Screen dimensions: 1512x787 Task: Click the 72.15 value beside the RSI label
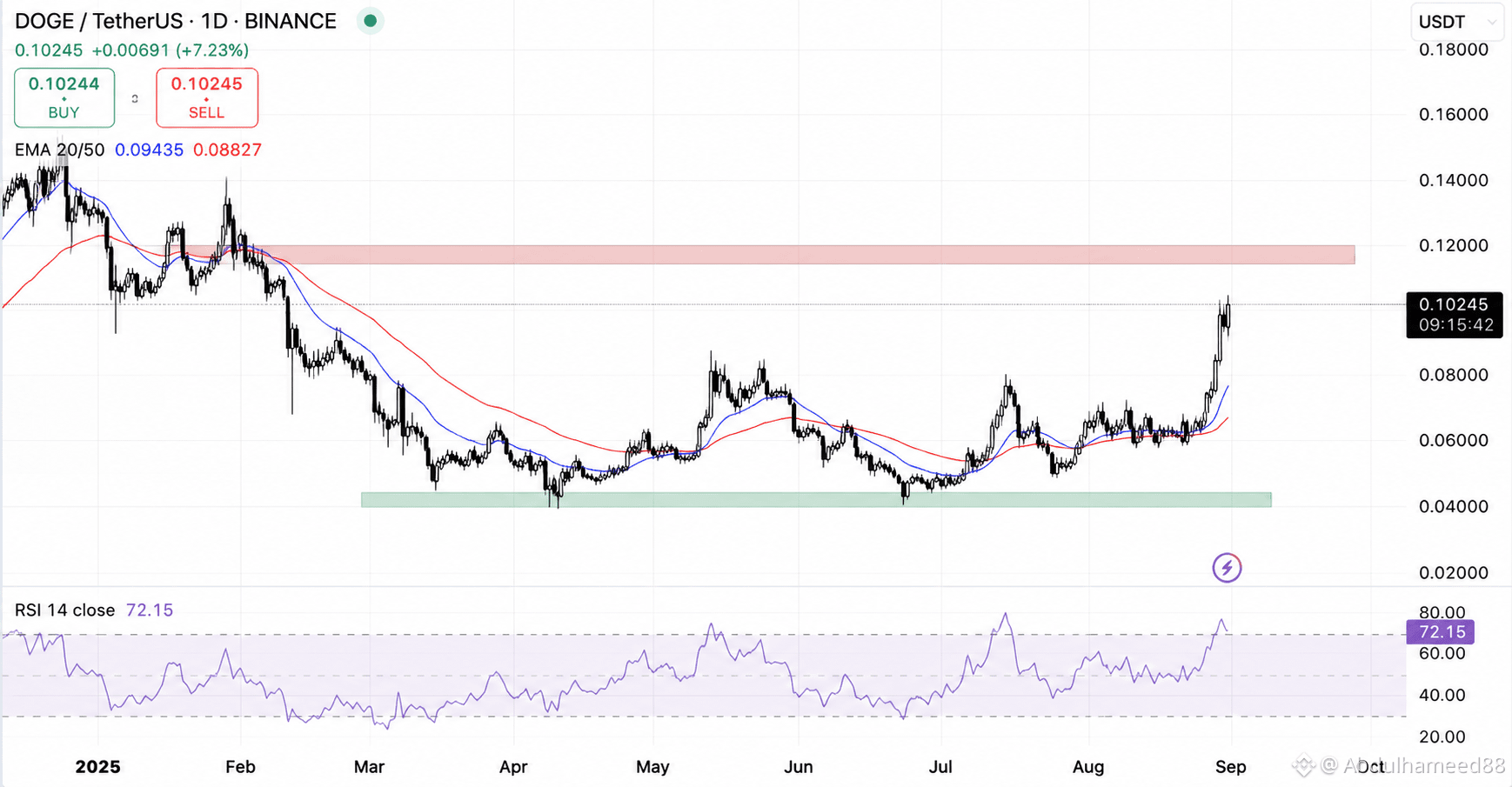(x=150, y=610)
